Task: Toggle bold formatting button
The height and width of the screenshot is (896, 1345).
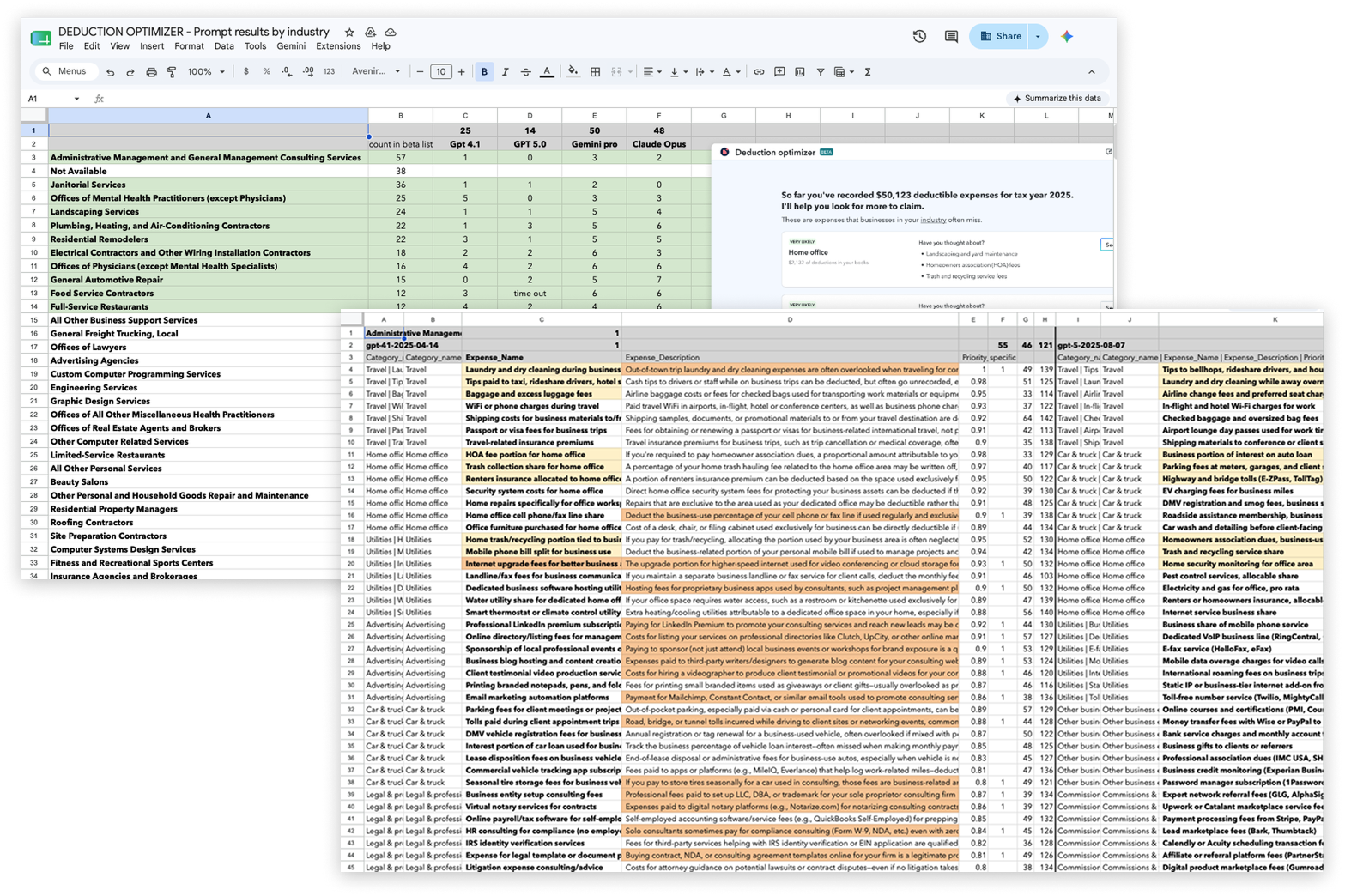Action: click(x=484, y=72)
